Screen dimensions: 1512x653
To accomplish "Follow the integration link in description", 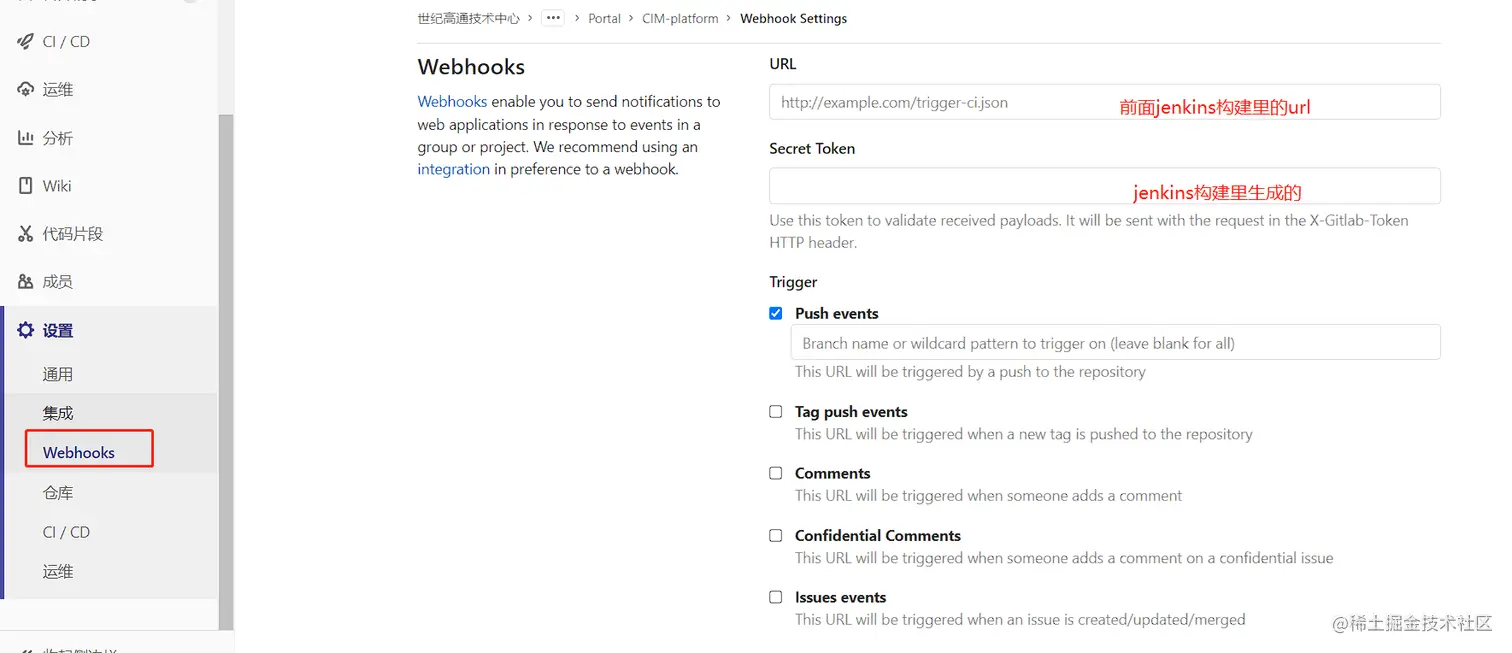I will coord(453,169).
